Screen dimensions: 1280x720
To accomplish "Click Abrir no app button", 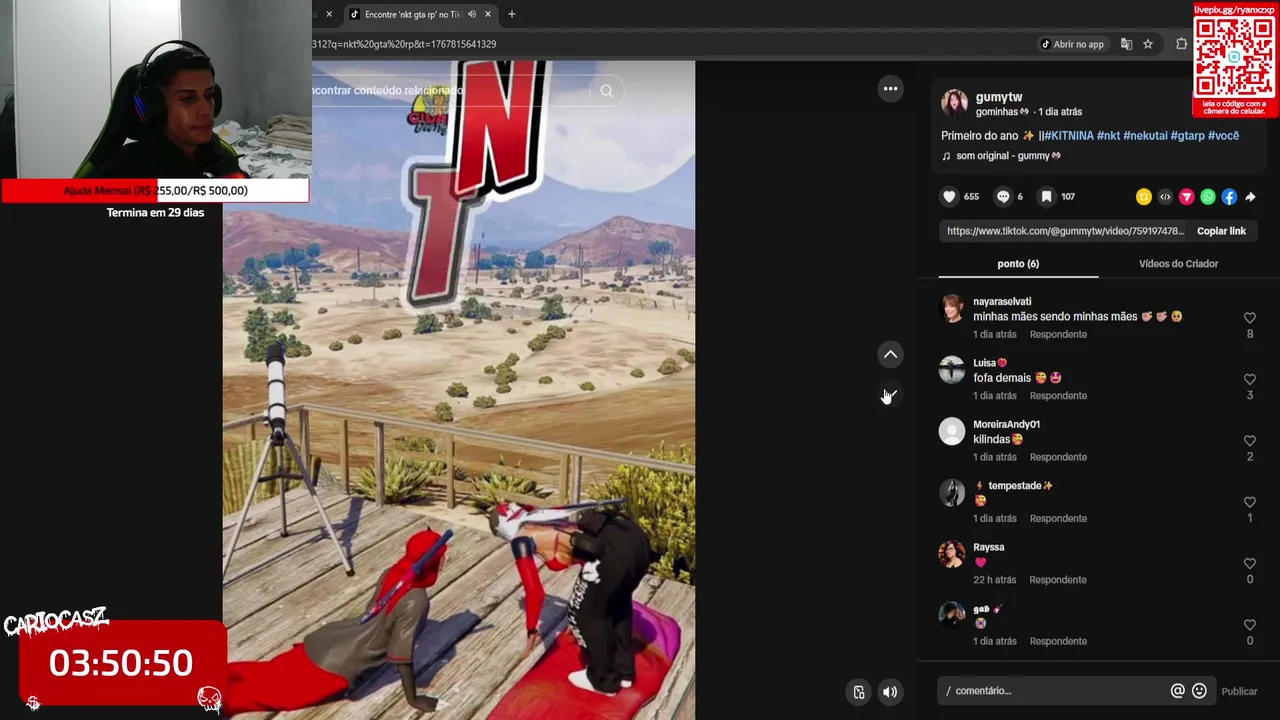I will [x=1071, y=44].
